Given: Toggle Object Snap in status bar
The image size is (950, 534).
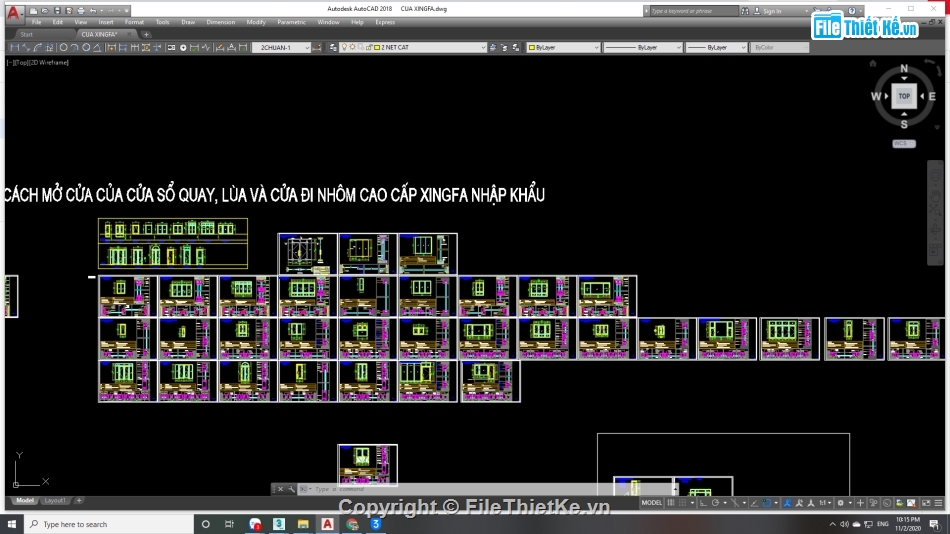Looking at the screenshot, I should 767,503.
